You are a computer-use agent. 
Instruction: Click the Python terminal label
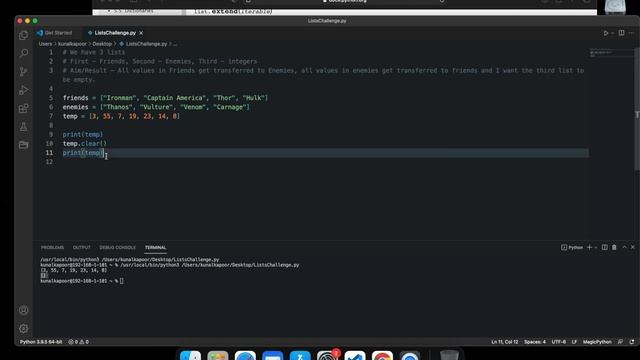(572, 247)
